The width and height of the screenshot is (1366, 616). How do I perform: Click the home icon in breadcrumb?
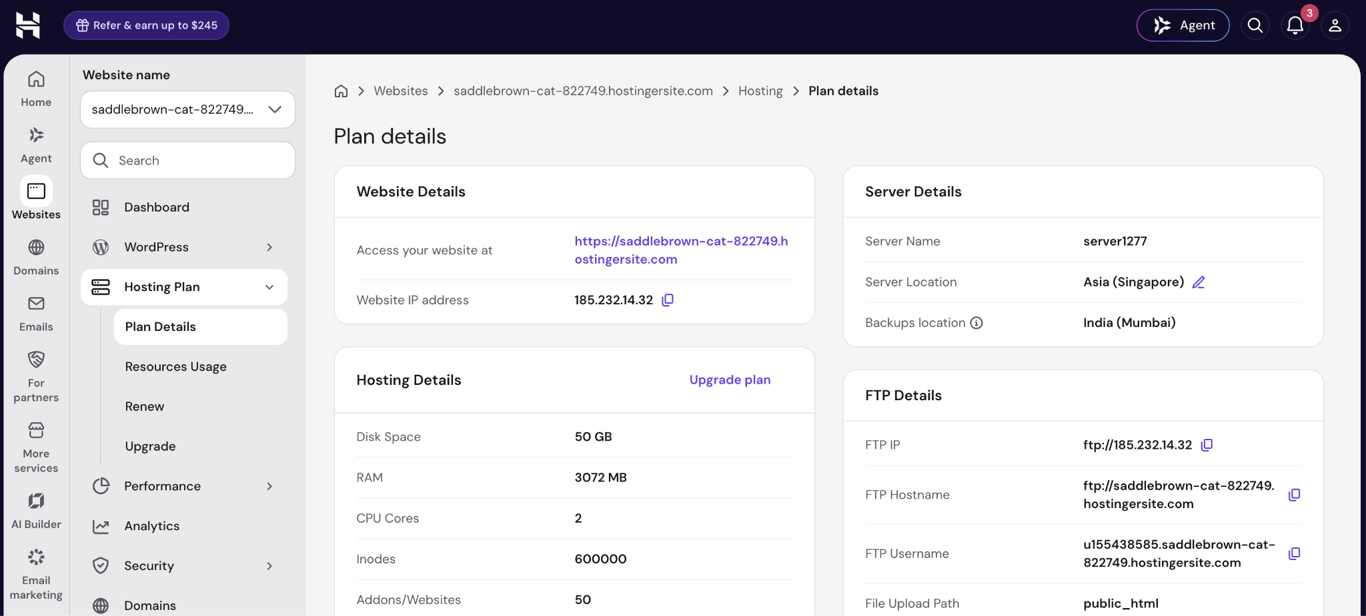pyautogui.click(x=341, y=91)
